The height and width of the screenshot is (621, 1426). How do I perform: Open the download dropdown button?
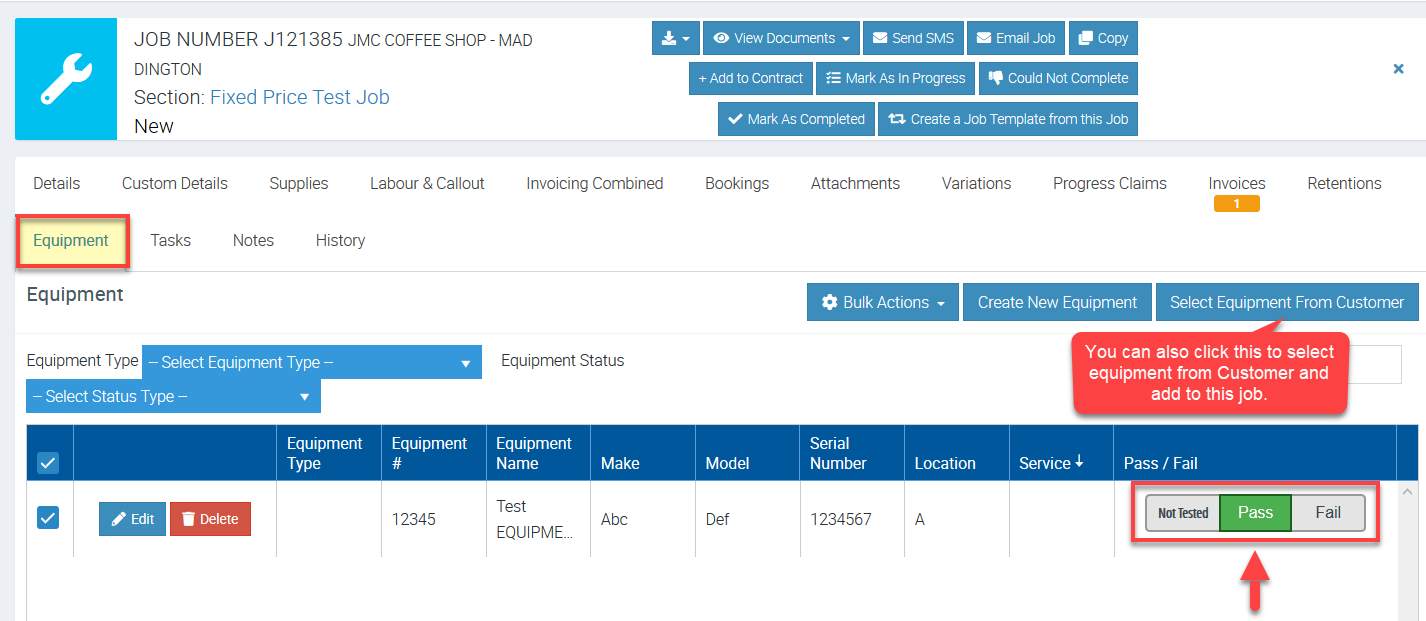[675, 38]
